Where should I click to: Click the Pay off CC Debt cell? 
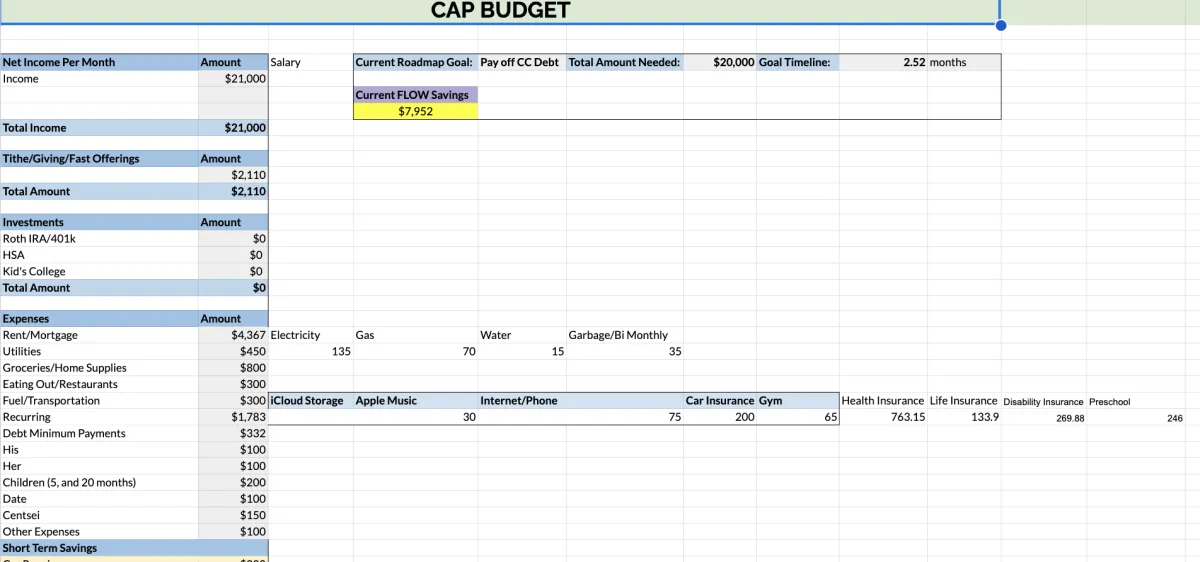522,62
